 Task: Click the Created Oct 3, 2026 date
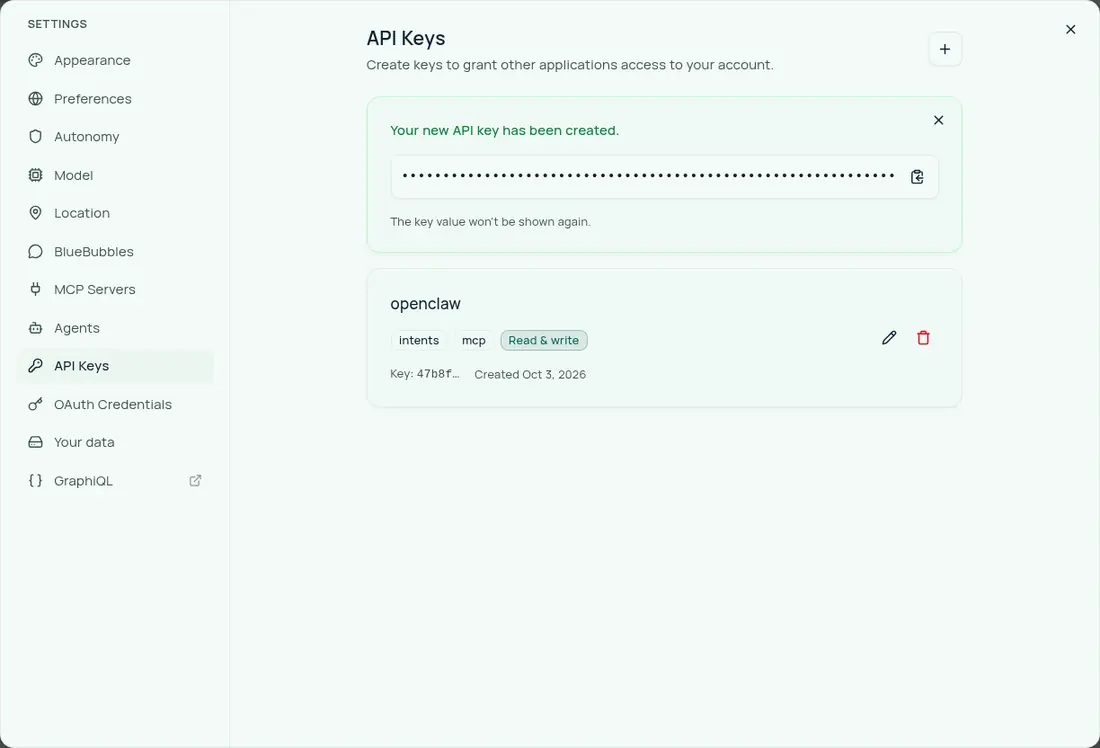(x=530, y=375)
